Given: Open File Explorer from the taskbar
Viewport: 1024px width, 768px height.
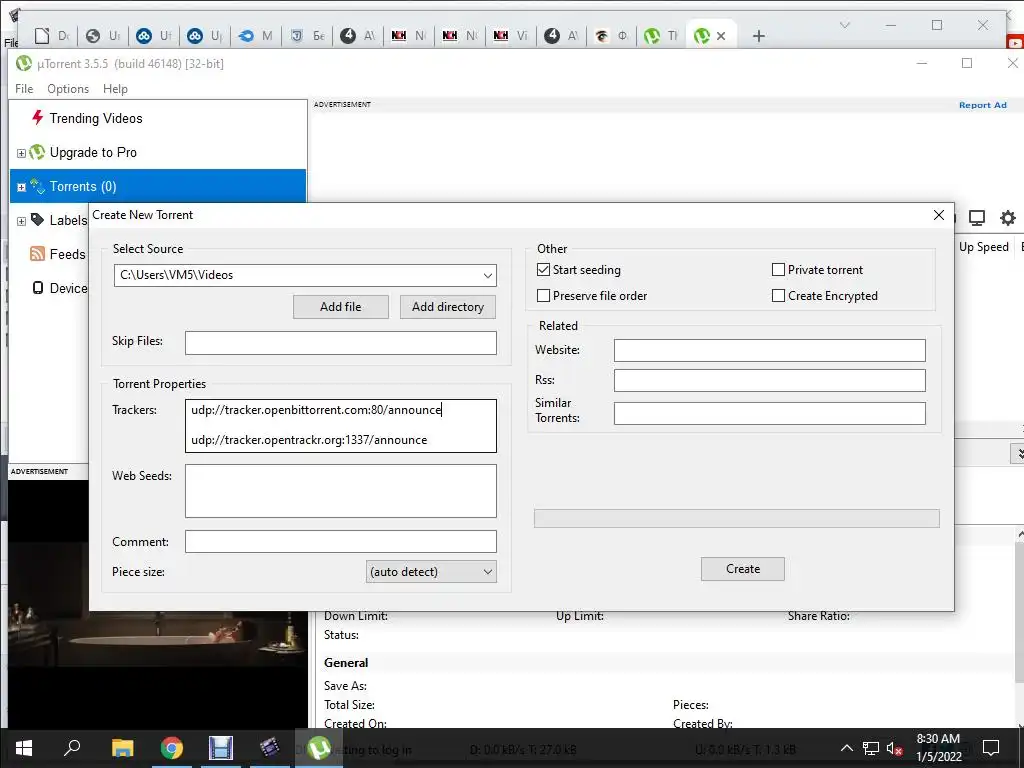Looking at the screenshot, I should (x=122, y=748).
